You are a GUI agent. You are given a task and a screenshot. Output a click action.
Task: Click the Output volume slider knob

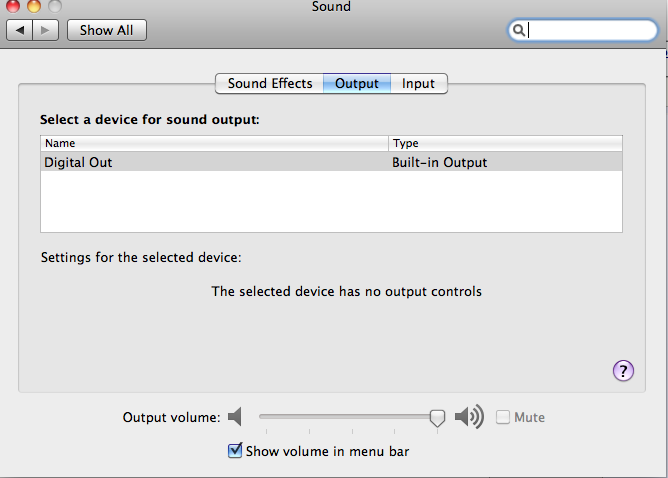(x=437, y=418)
